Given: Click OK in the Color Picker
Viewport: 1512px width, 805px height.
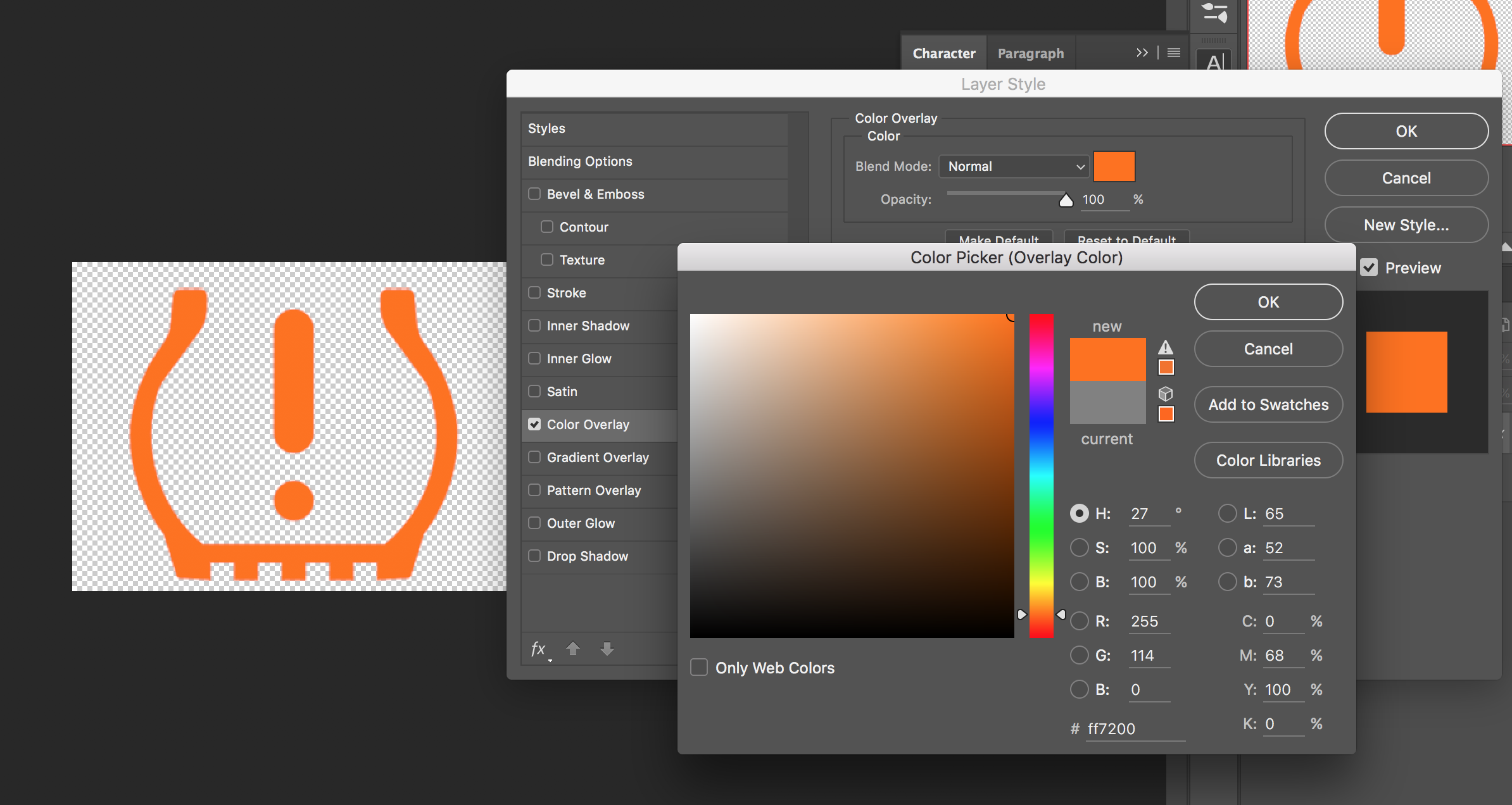Looking at the screenshot, I should [x=1268, y=302].
